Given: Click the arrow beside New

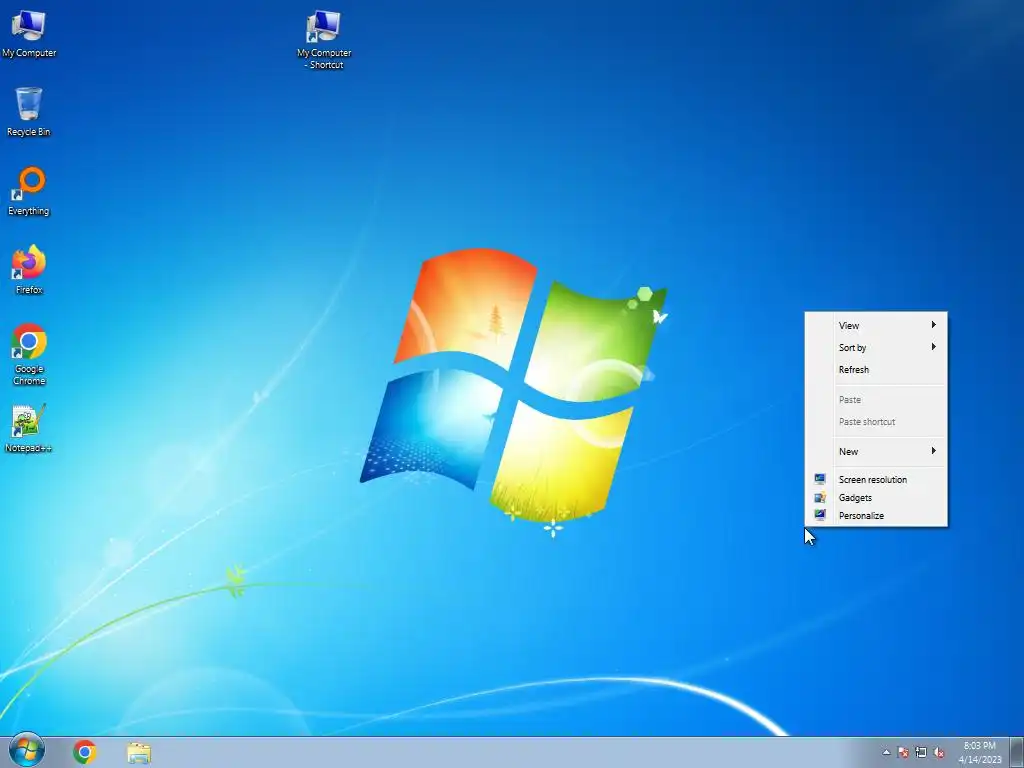Looking at the screenshot, I should click(934, 451).
